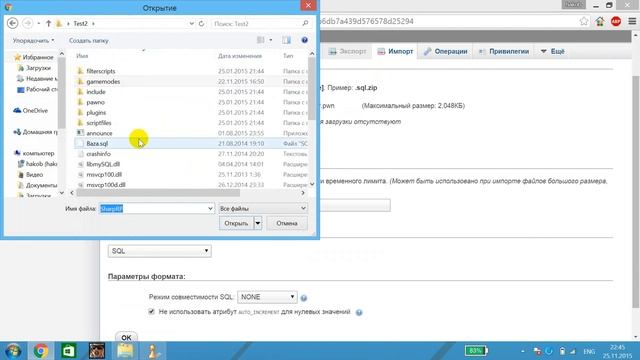Open the Операции tab in phpMyAdmin
This screenshot has width=640, height=360.
click(x=445, y=51)
